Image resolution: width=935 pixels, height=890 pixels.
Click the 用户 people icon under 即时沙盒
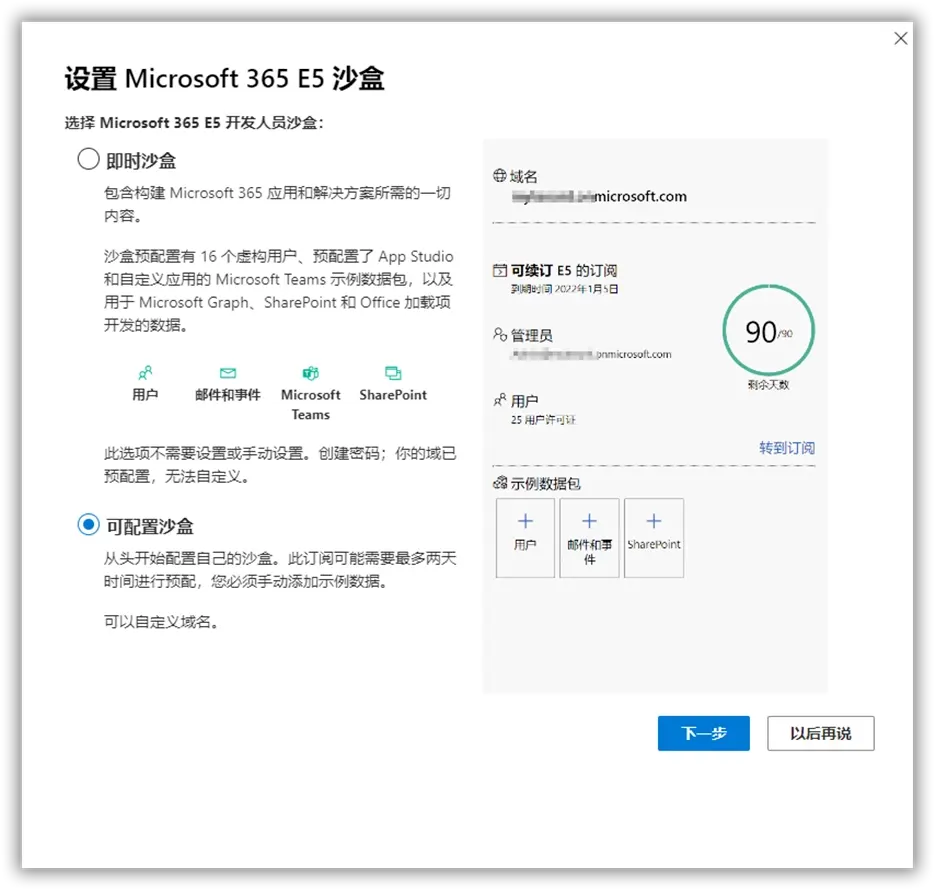(145, 373)
